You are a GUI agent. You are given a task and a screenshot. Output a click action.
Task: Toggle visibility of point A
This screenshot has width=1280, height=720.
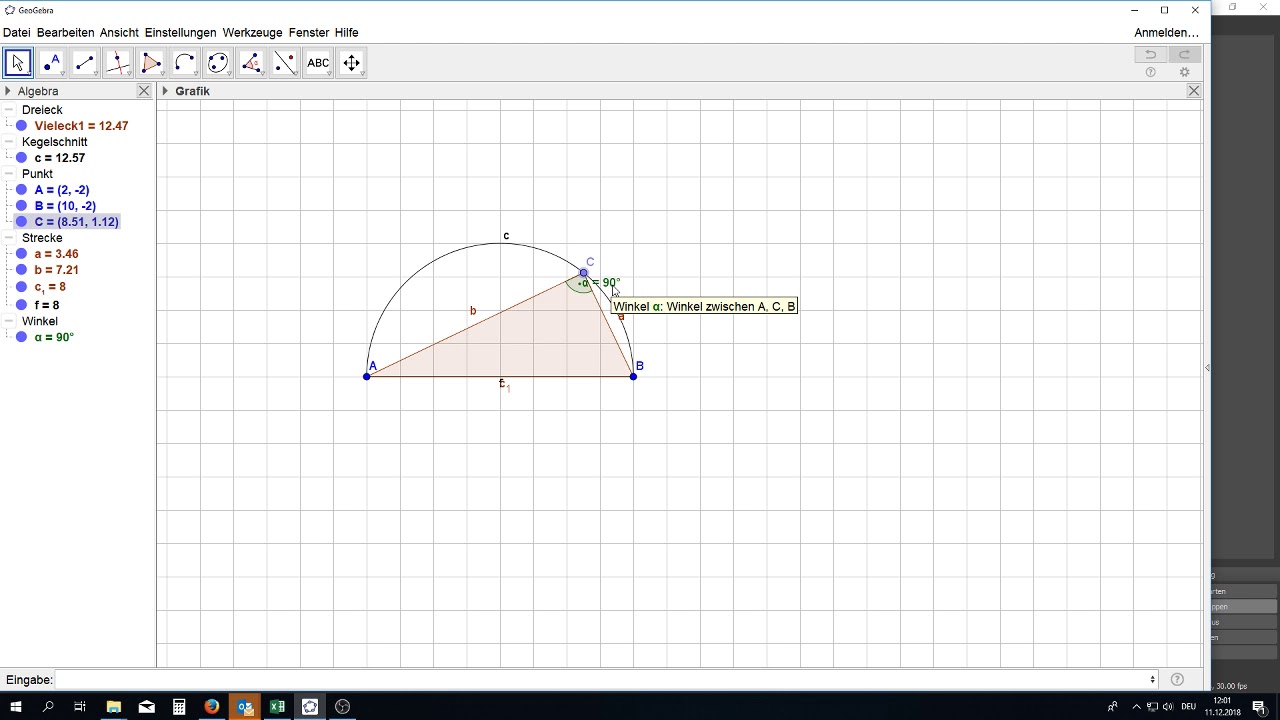21,190
